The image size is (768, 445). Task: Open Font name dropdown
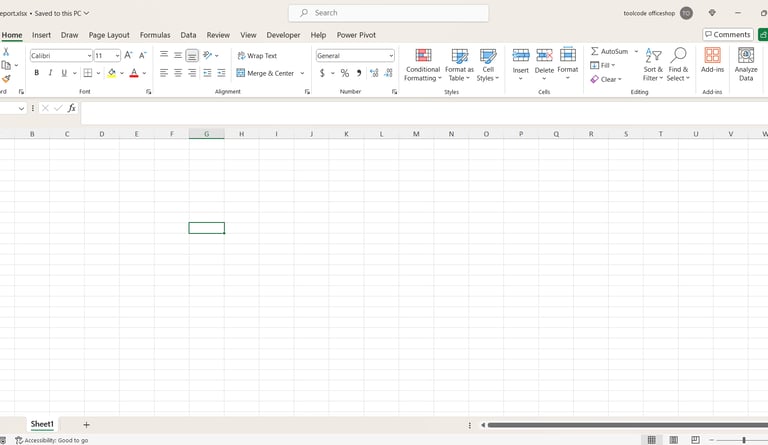click(x=89, y=56)
